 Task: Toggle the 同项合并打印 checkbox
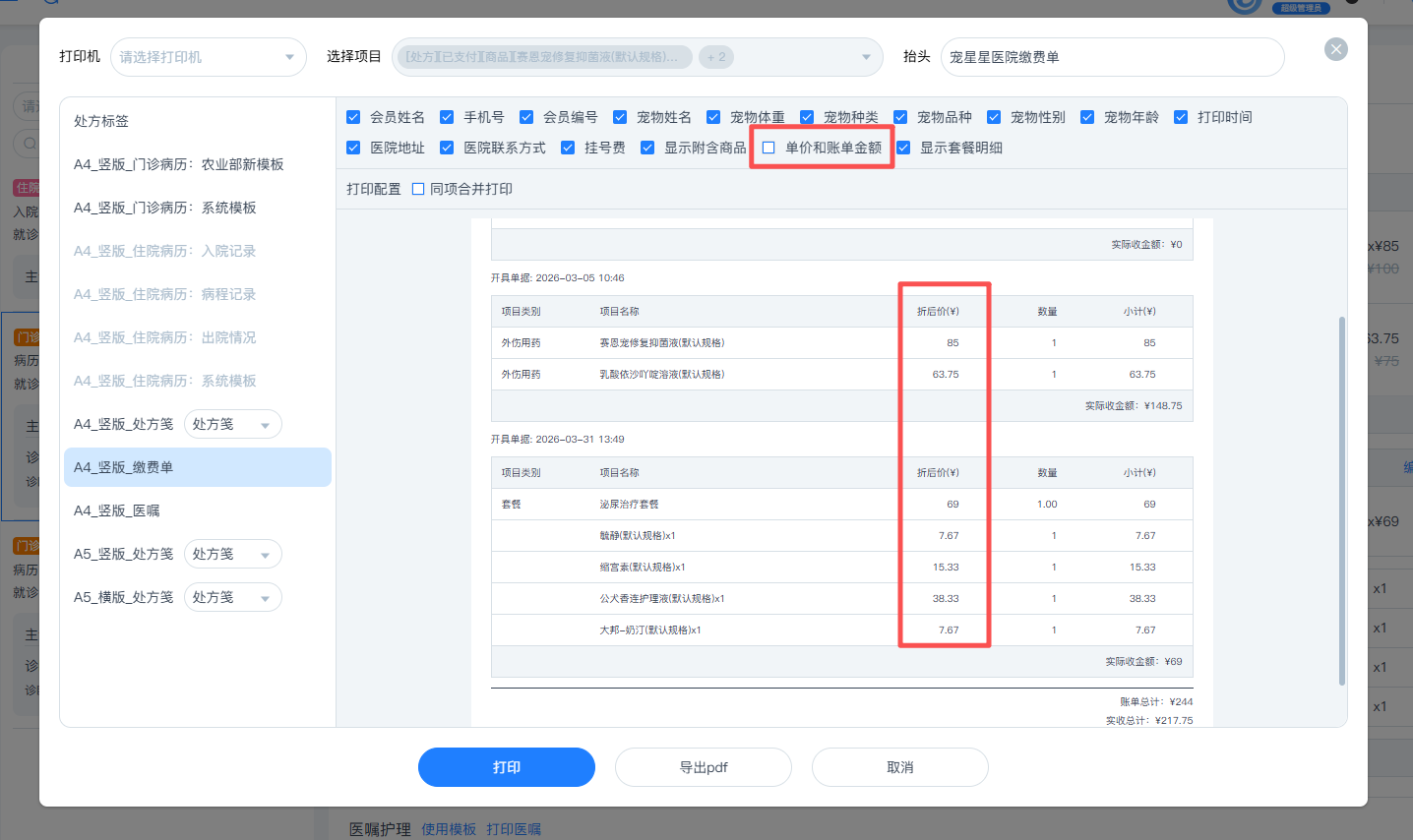[418, 189]
